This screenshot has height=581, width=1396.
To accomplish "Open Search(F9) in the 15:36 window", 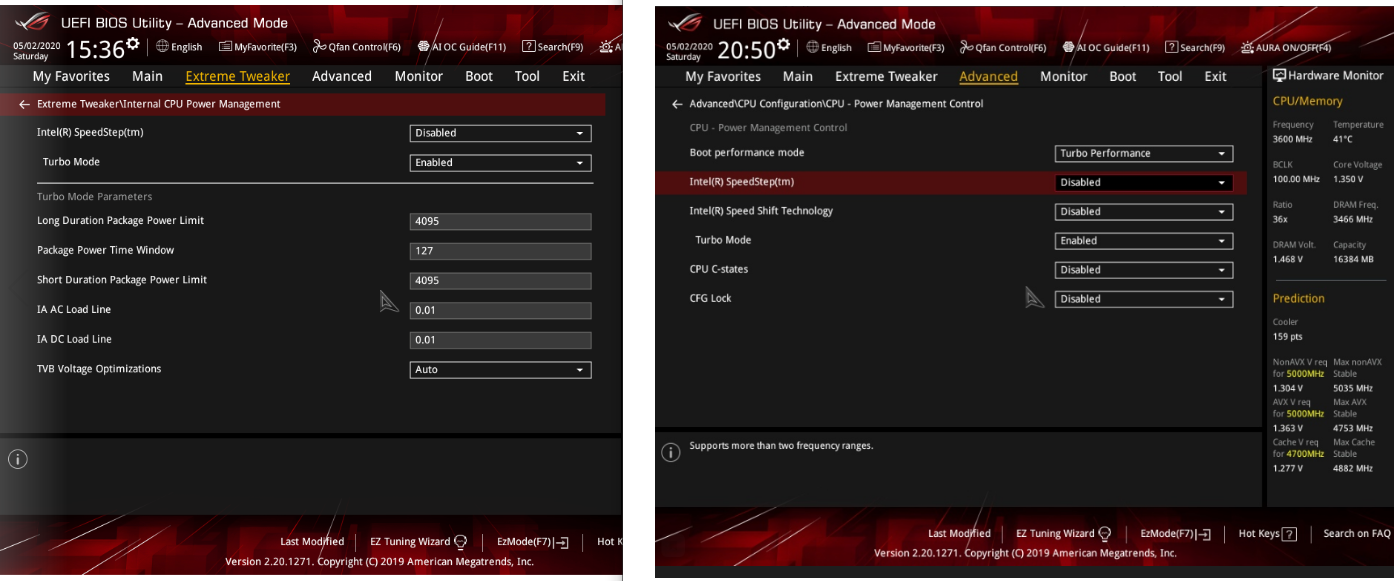I will point(553,47).
